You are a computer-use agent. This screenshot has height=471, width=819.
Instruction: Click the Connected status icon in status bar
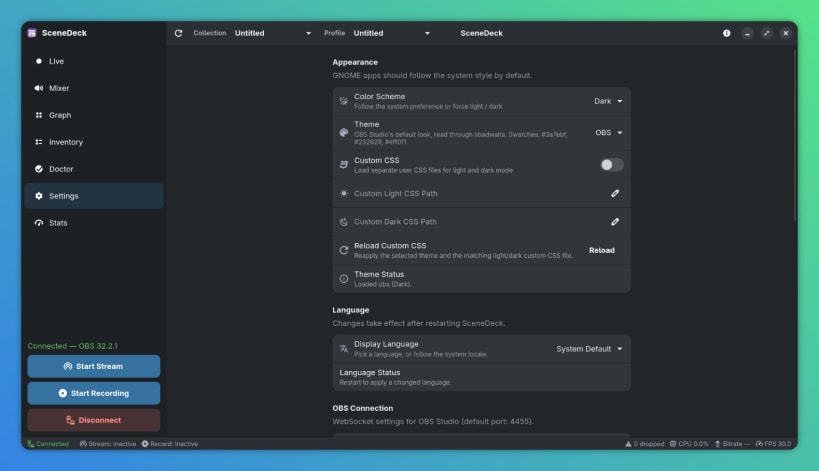tap(31, 444)
